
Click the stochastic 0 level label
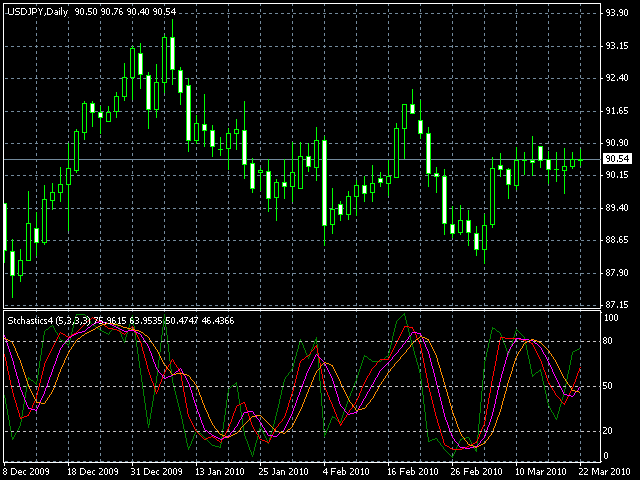pyautogui.click(x=606, y=456)
